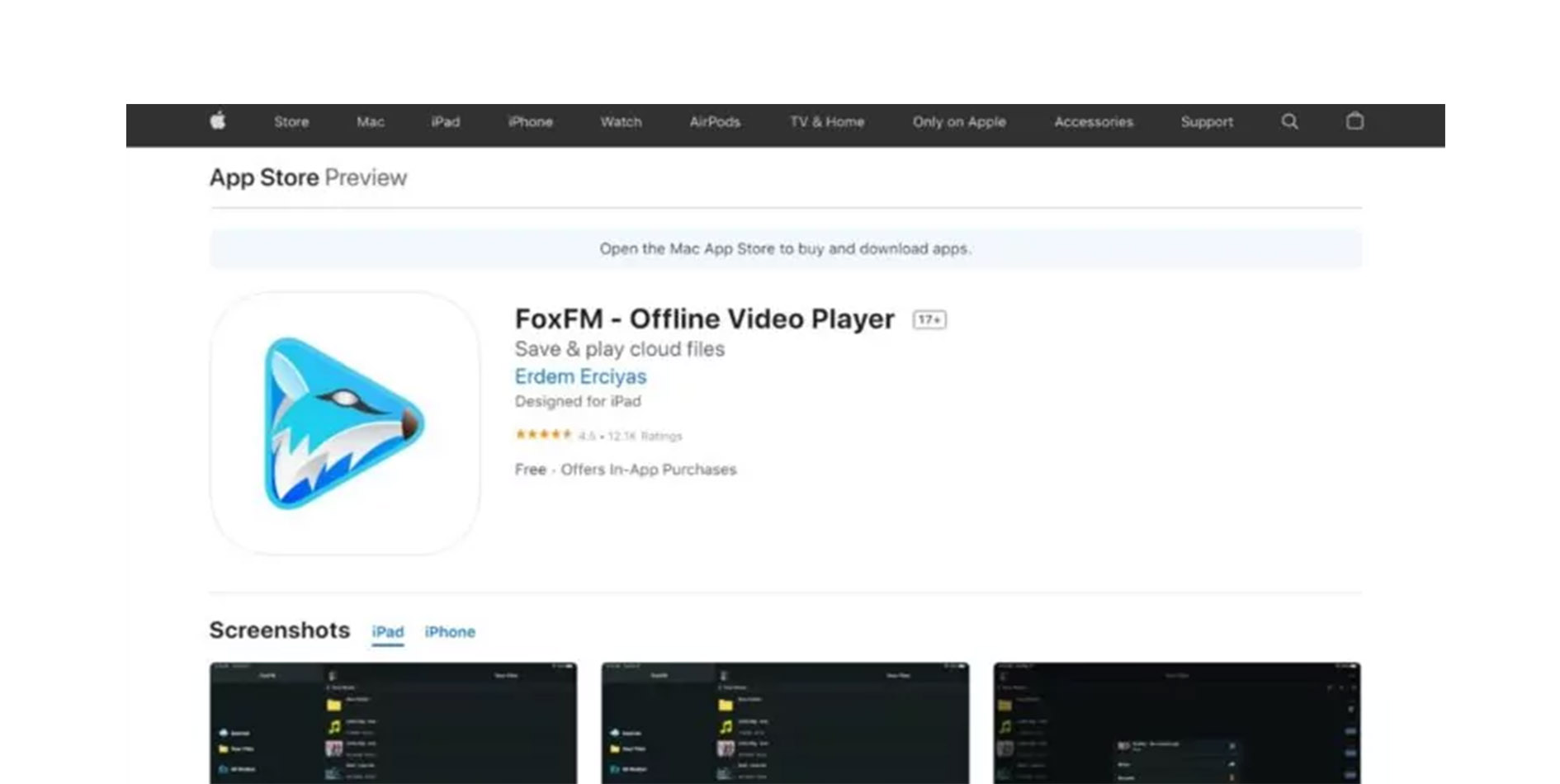Click the Apple logo icon

click(218, 121)
